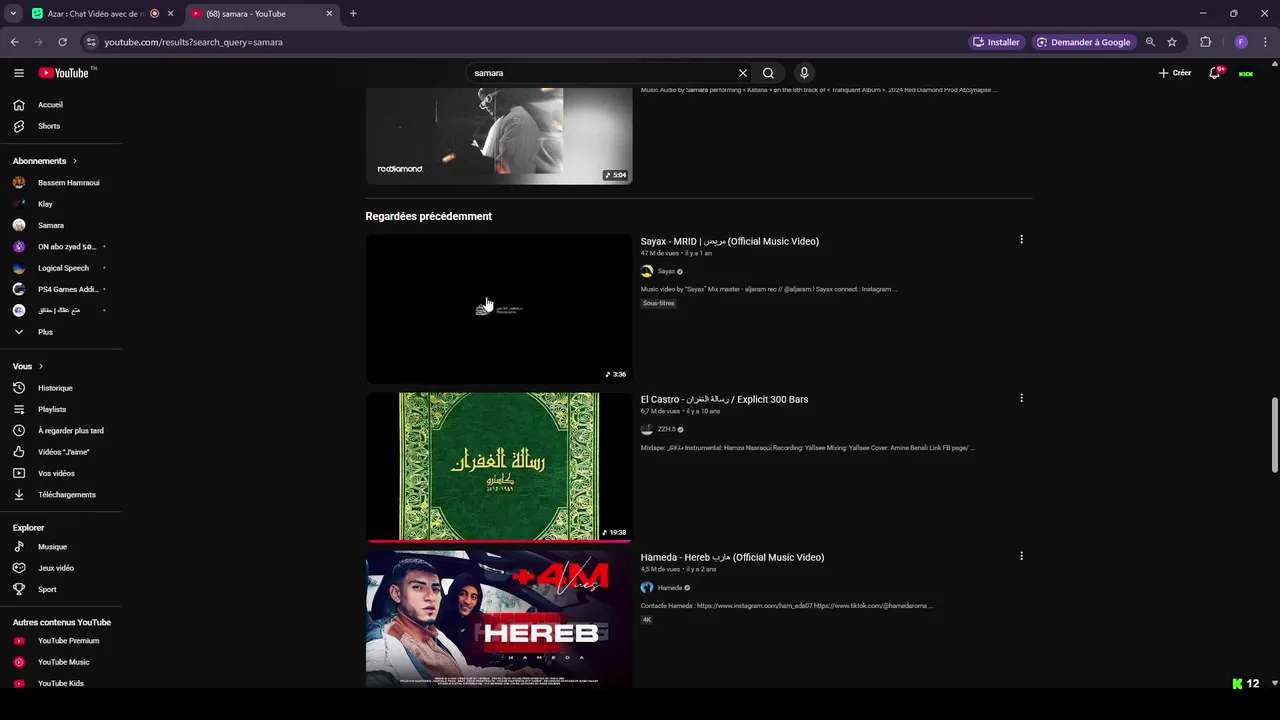Start voice search with microphone icon

coord(804,73)
